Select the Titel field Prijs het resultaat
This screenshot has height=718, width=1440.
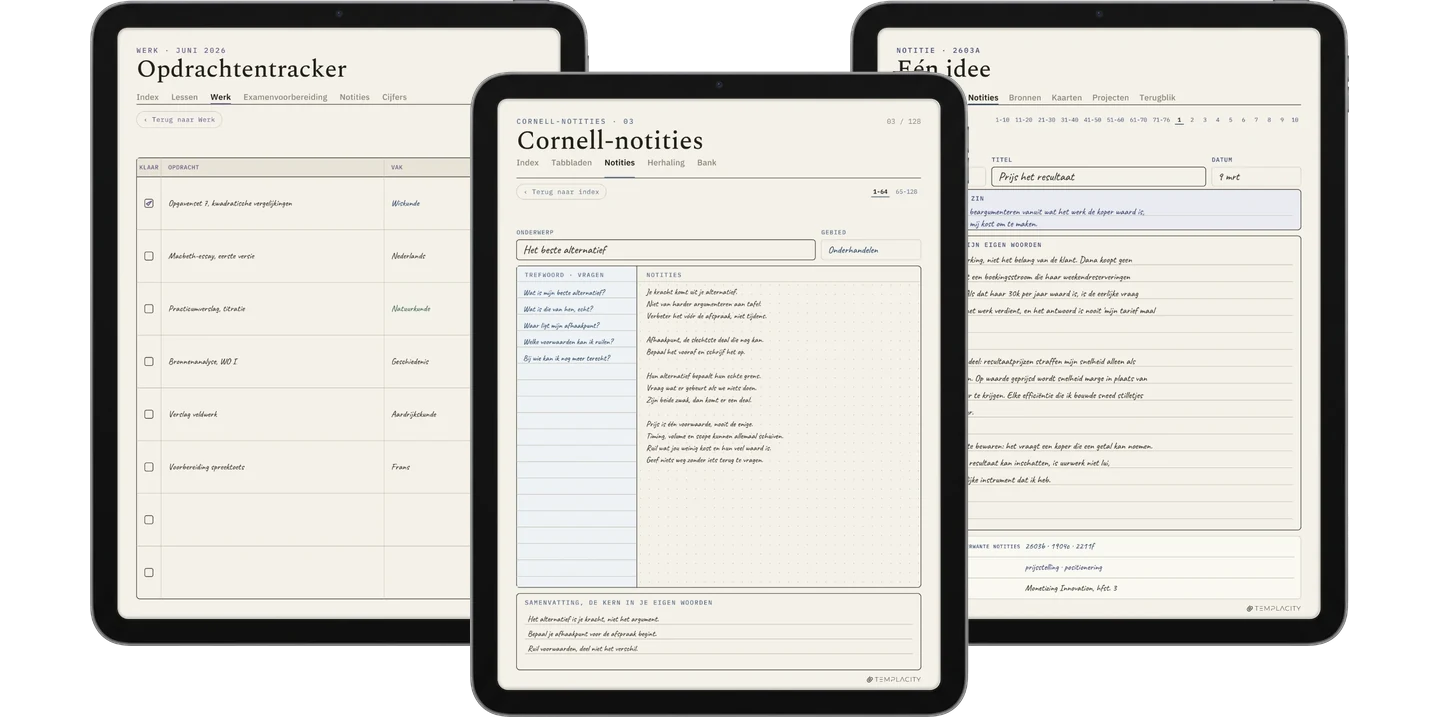[x=1098, y=177]
